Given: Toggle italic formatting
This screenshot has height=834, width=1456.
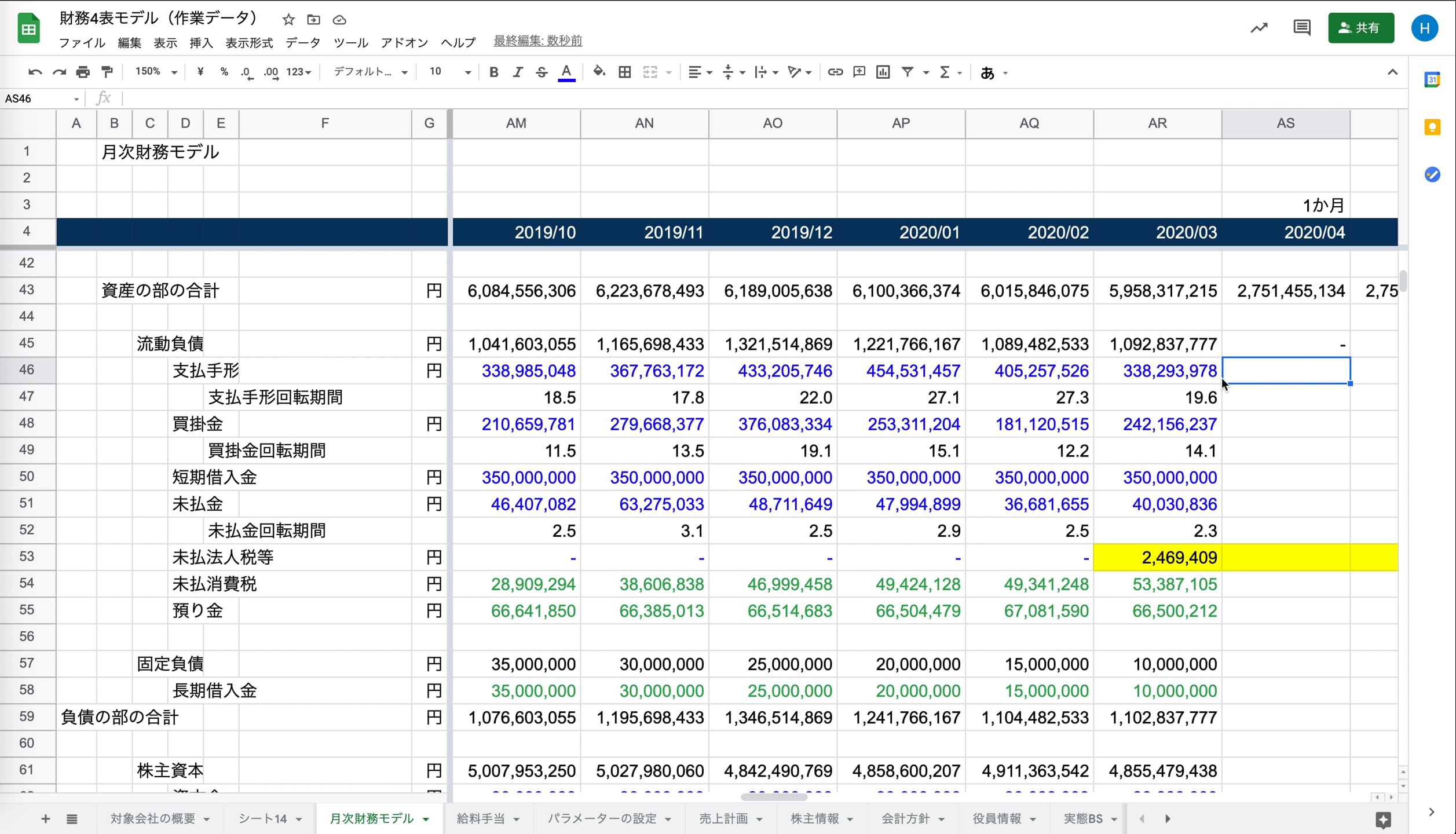Looking at the screenshot, I should coord(517,72).
